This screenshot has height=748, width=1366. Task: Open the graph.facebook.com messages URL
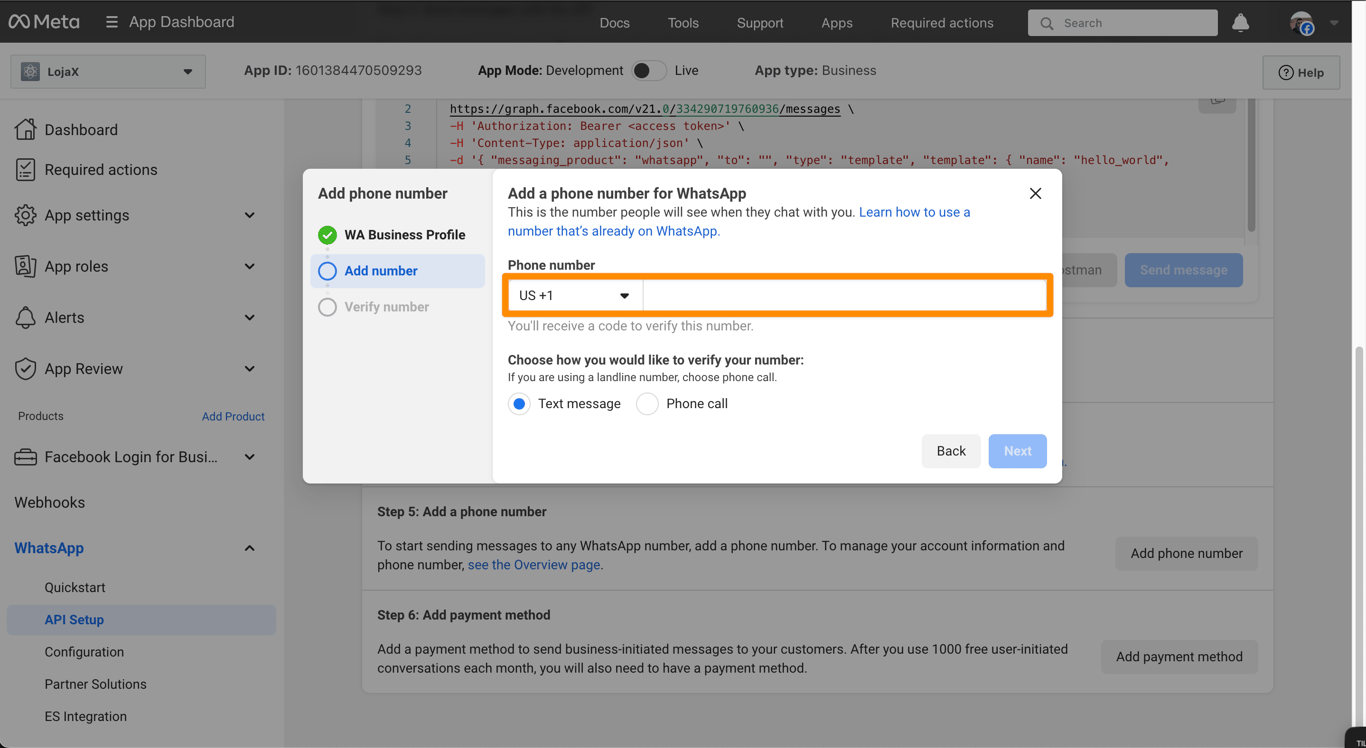pos(645,109)
